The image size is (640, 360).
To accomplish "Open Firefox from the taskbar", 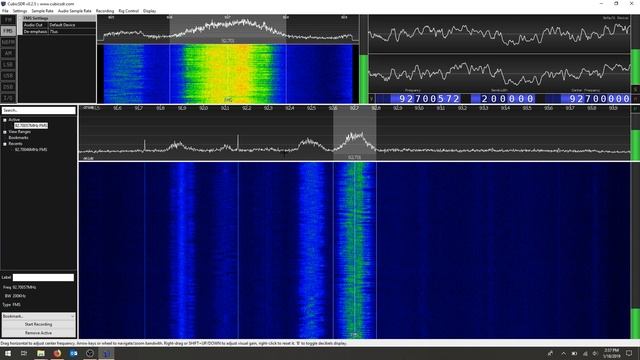I will coord(57,353).
